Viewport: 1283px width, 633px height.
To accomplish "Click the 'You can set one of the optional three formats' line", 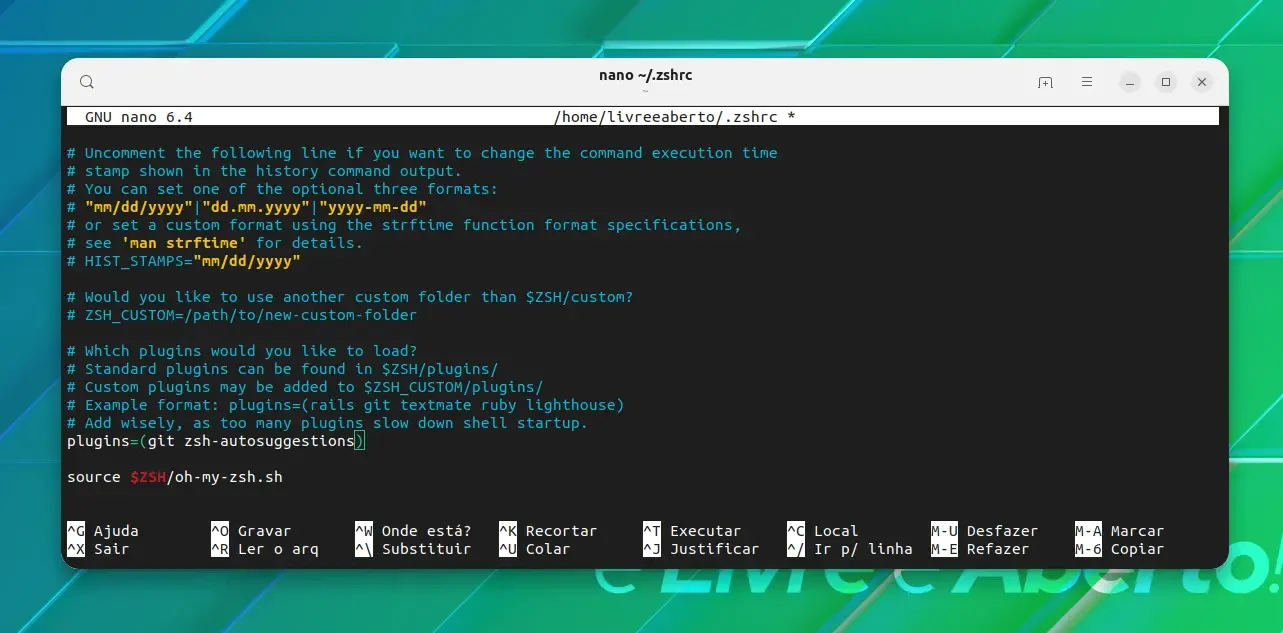I will (x=283, y=189).
